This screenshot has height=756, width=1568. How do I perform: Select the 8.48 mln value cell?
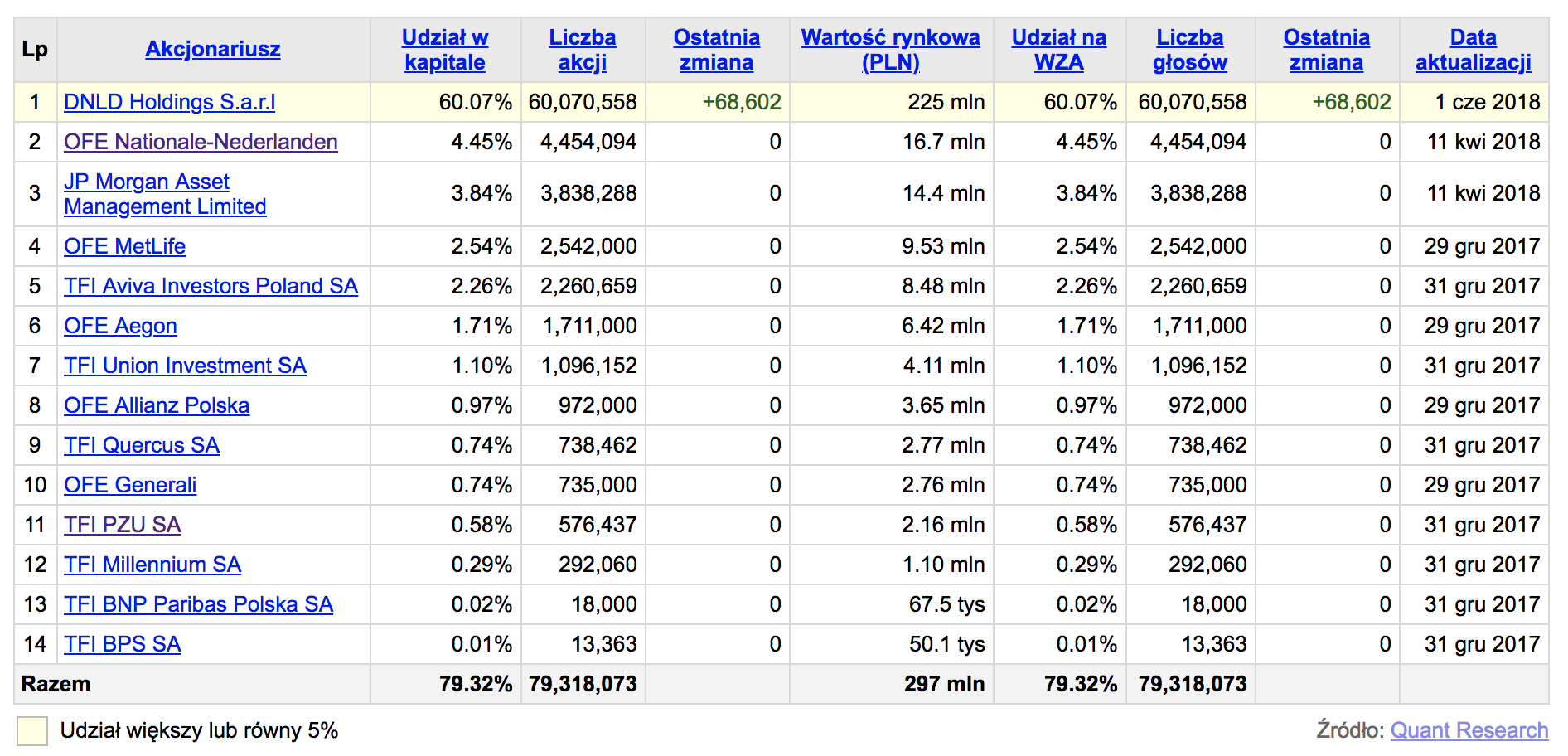[892, 286]
